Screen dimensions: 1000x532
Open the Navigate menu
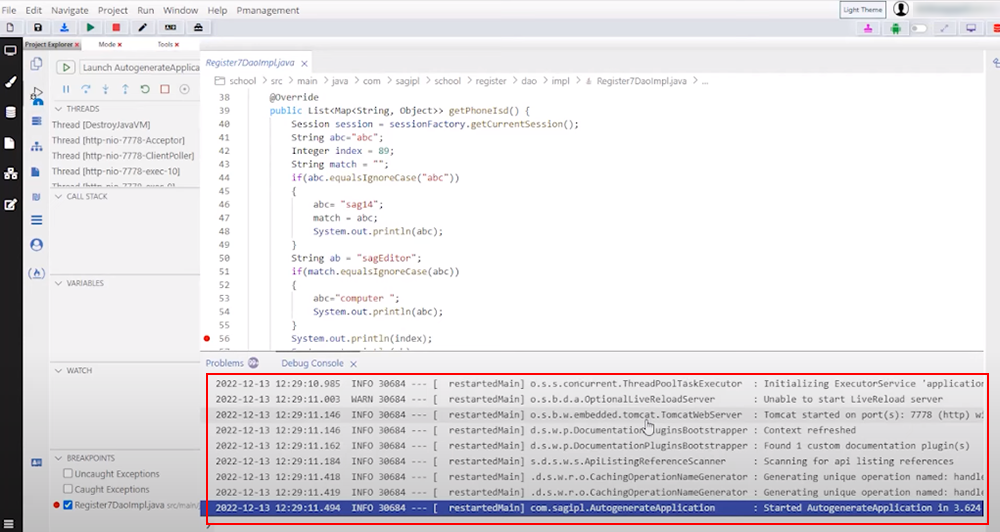coord(70,10)
